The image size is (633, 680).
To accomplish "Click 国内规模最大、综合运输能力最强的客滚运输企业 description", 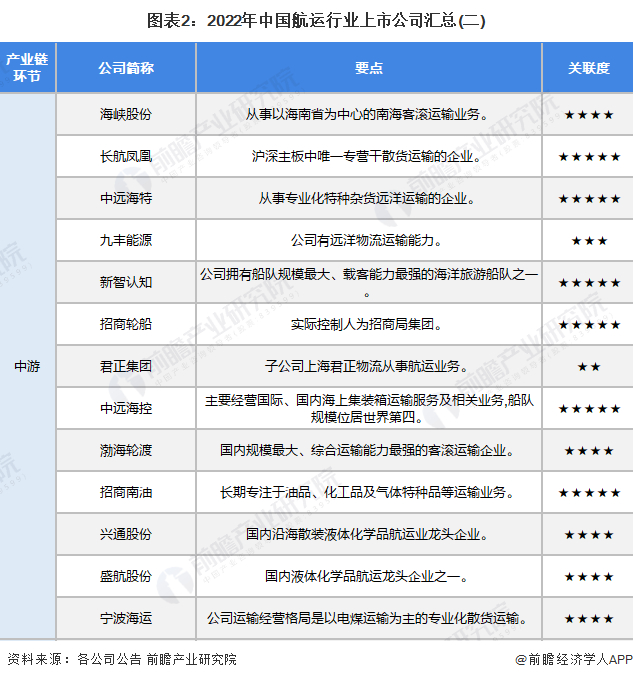I will pyautogui.click(x=367, y=451).
